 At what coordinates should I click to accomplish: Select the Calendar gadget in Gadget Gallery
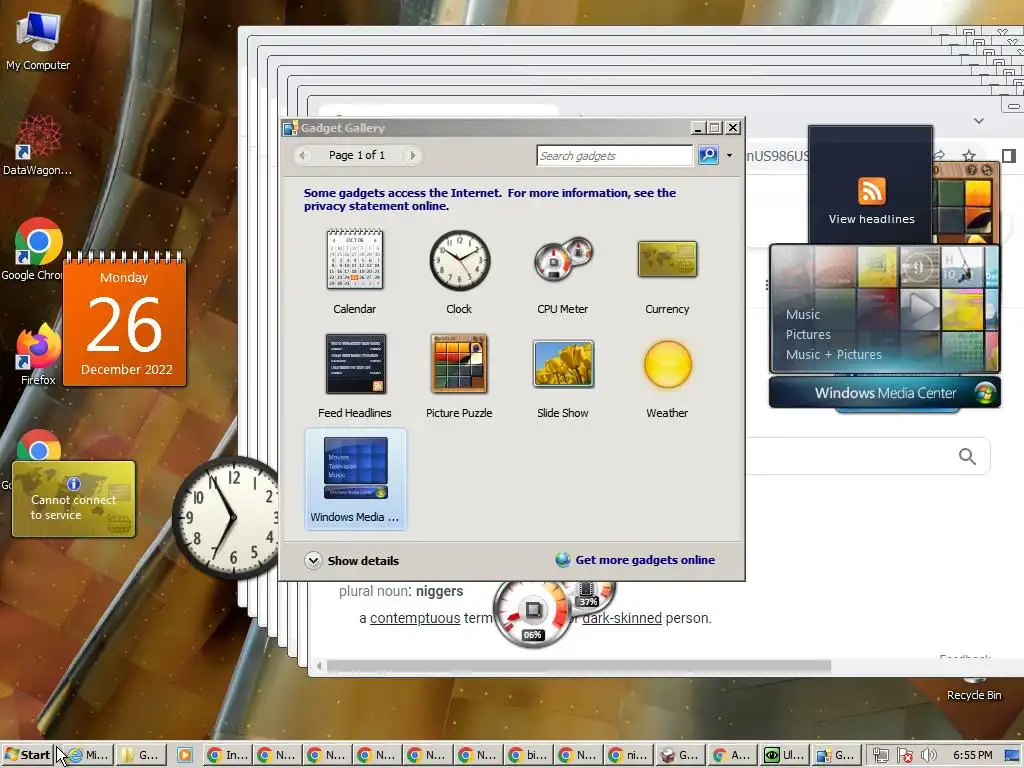tap(355, 272)
